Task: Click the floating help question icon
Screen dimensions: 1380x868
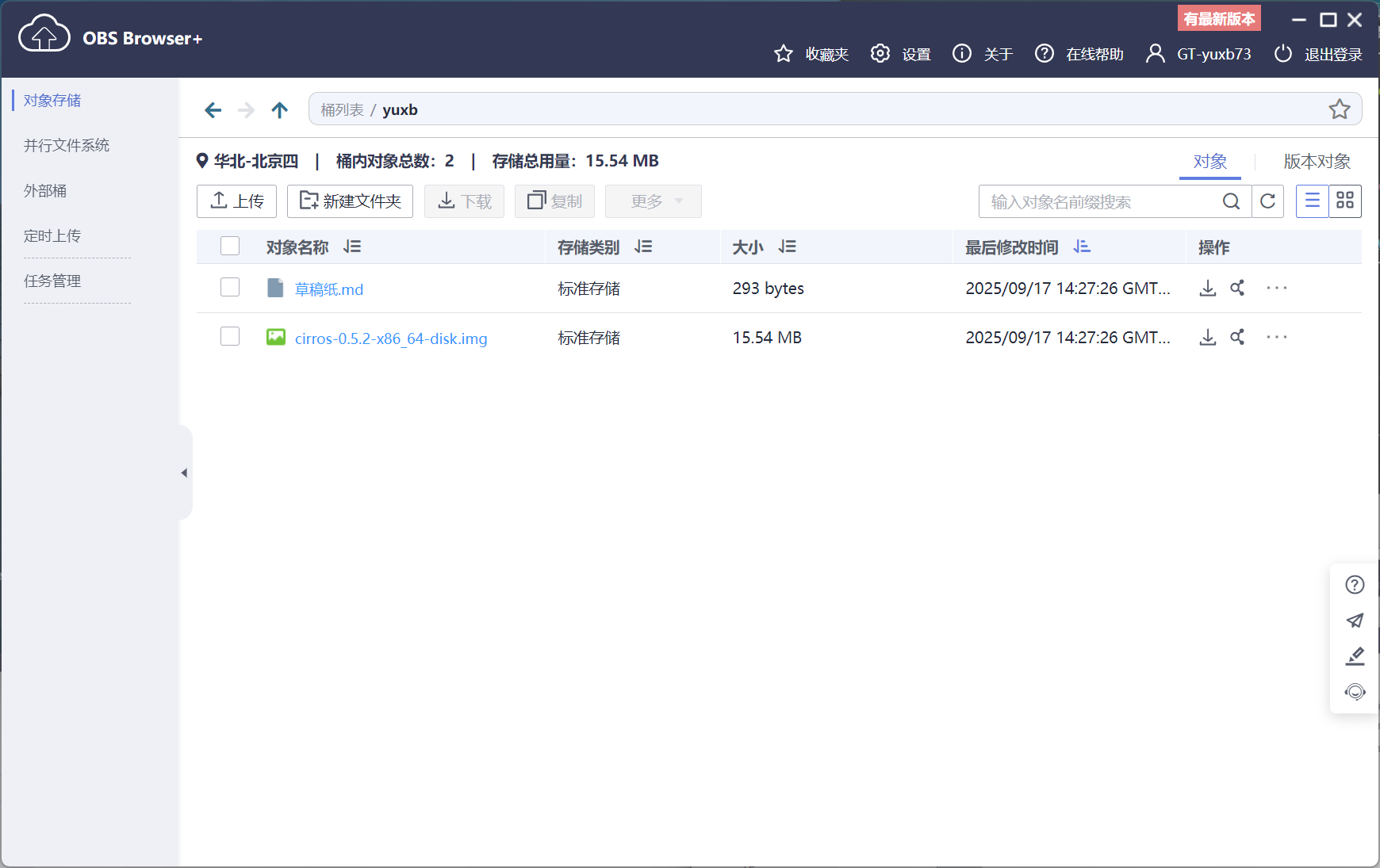Action: click(1355, 585)
